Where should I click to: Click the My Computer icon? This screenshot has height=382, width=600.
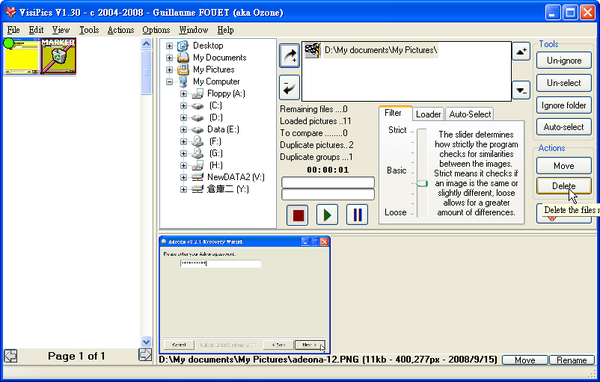coord(183,82)
